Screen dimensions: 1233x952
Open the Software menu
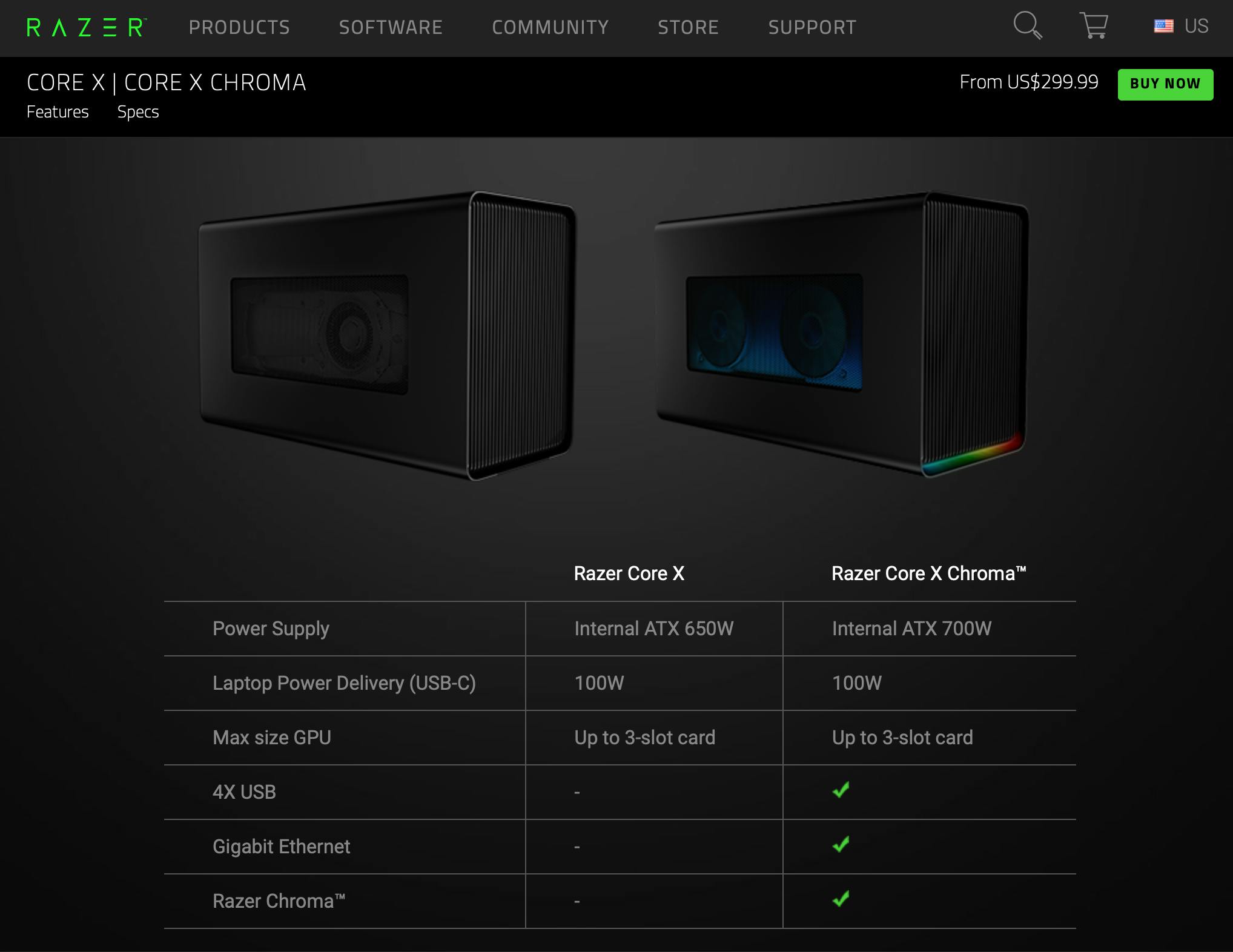(391, 27)
